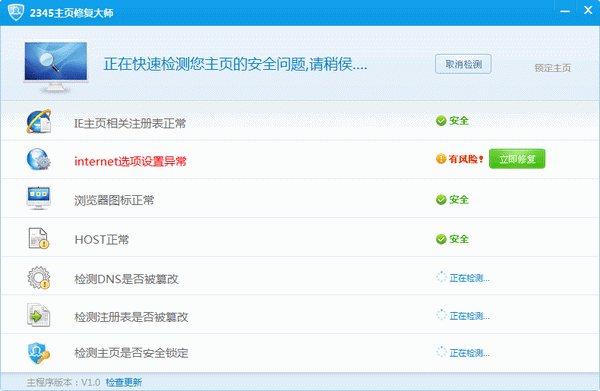Click the 主程序版本：V1.0 label
Image resolution: width=600 pixels, height=391 pixels.
(x=64, y=382)
